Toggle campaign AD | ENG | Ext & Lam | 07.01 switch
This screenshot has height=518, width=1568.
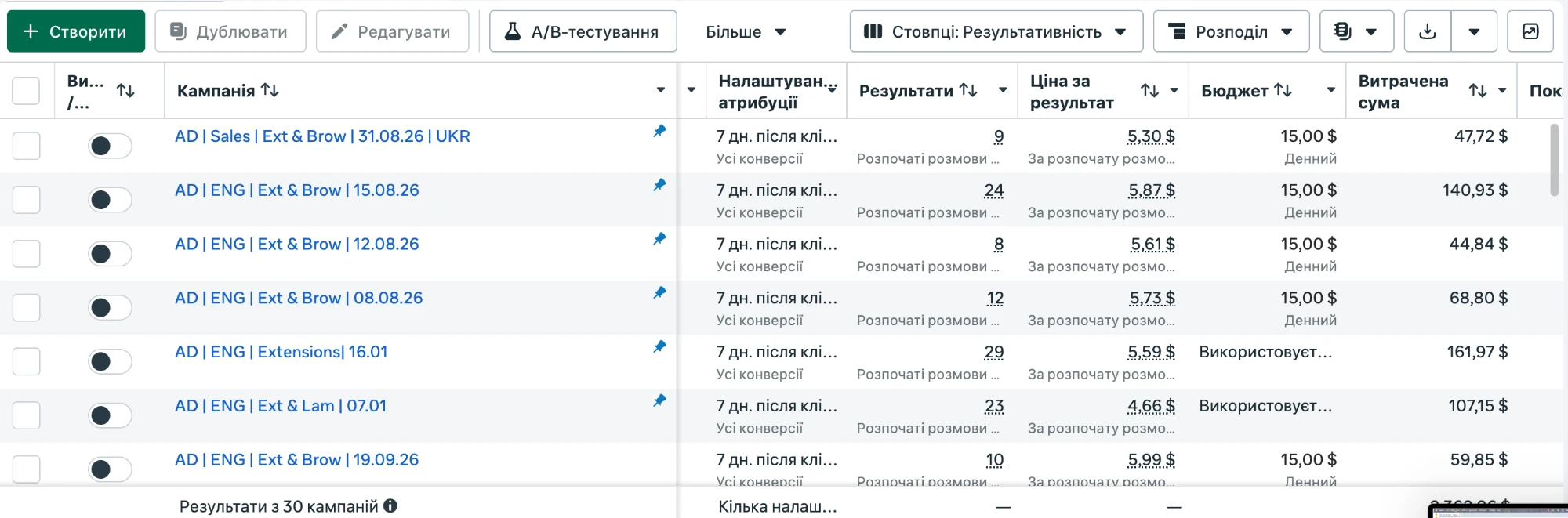pyautogui.click(x=110, y=415)
